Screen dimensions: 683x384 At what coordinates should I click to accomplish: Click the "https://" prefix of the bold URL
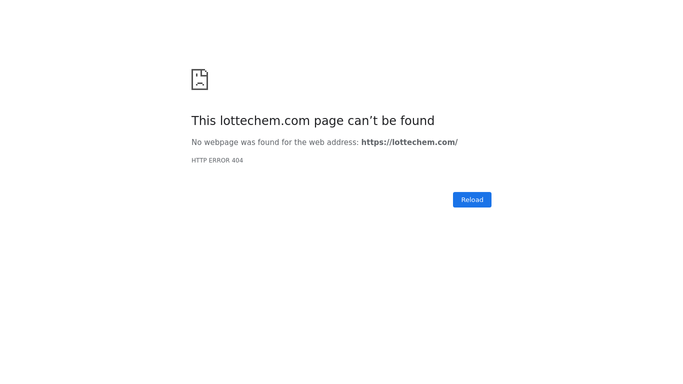pos(377,142)
